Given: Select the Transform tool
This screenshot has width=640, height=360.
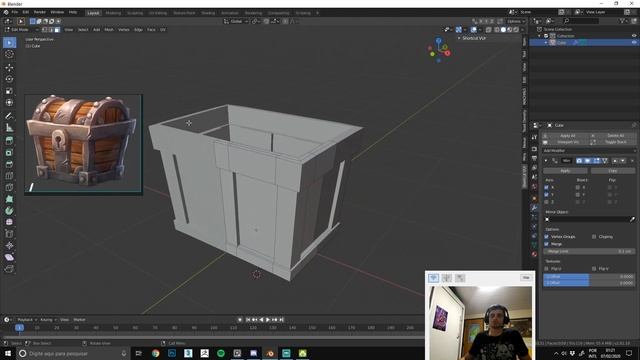Looking at the screenshot, I should point(9,102).
